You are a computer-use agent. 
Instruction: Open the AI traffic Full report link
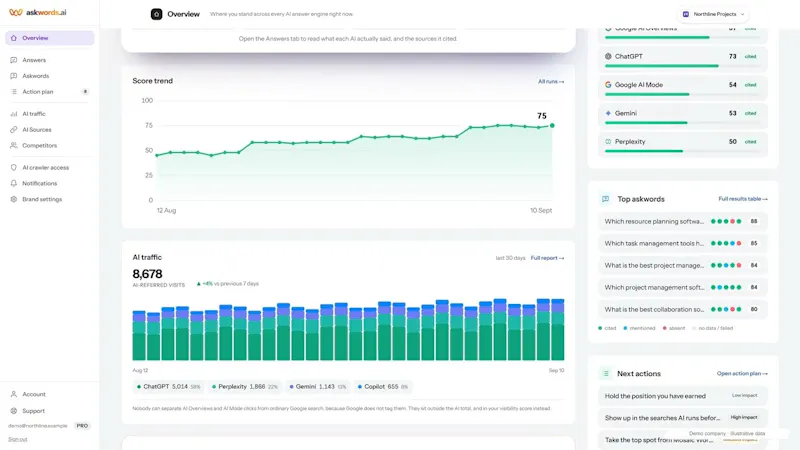pos(547,258)
